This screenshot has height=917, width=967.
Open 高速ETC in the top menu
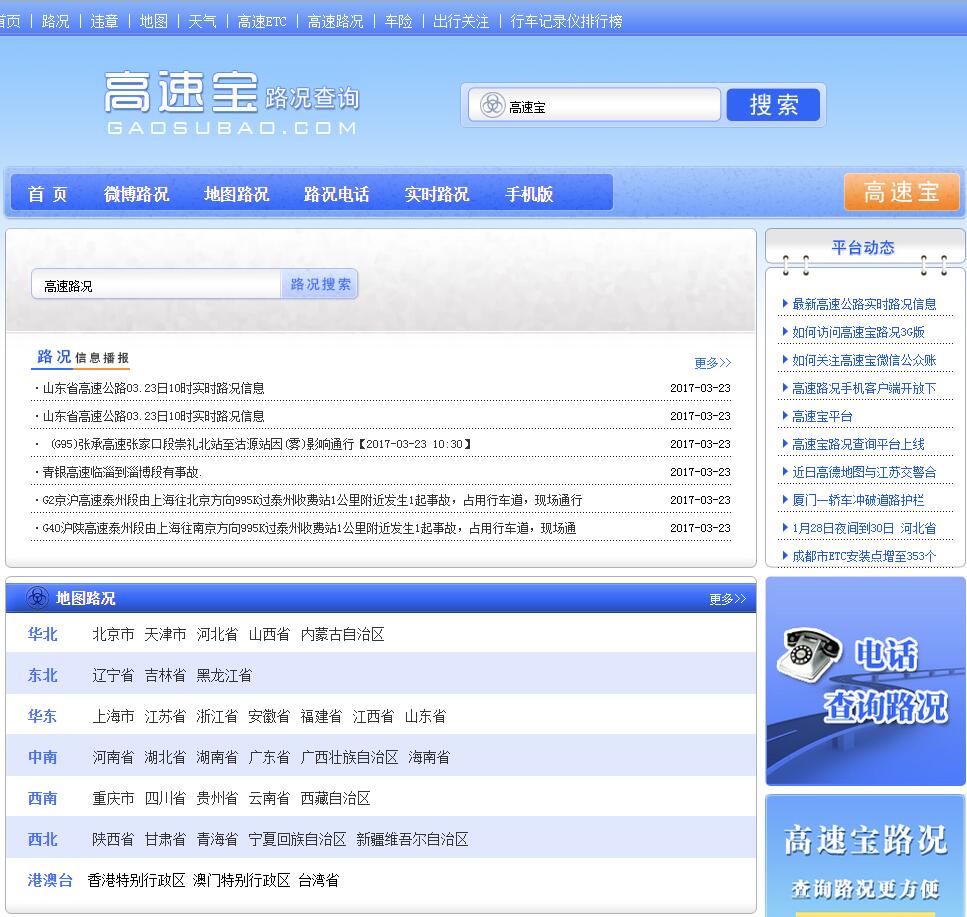262,21
